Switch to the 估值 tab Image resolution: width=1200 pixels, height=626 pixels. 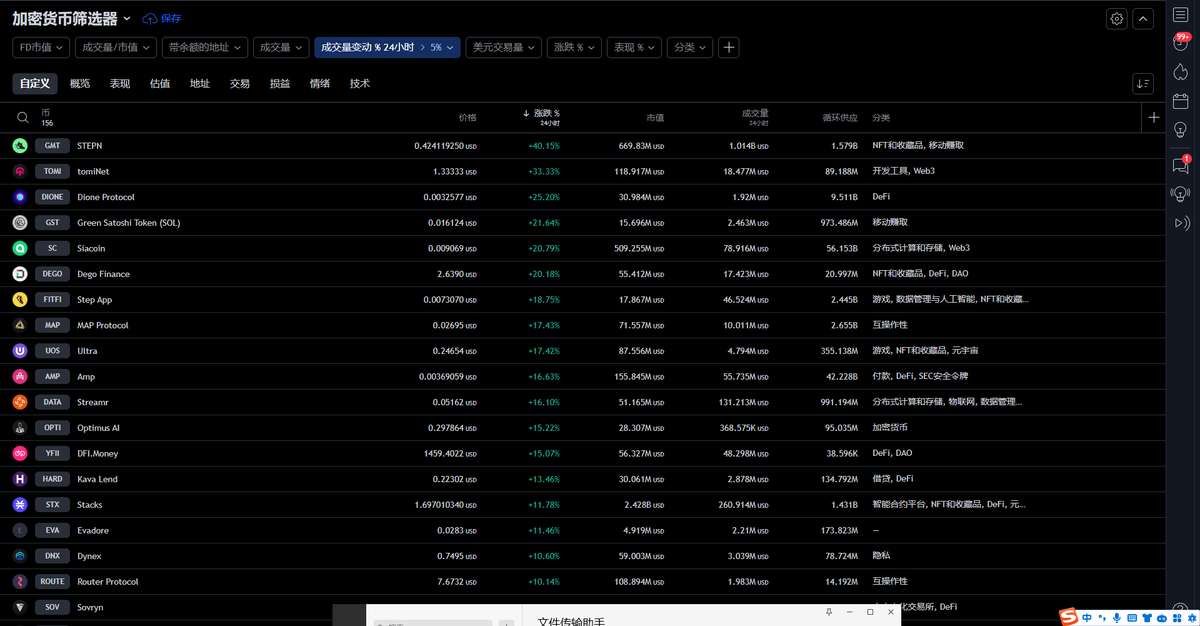[x=160, y=84]
